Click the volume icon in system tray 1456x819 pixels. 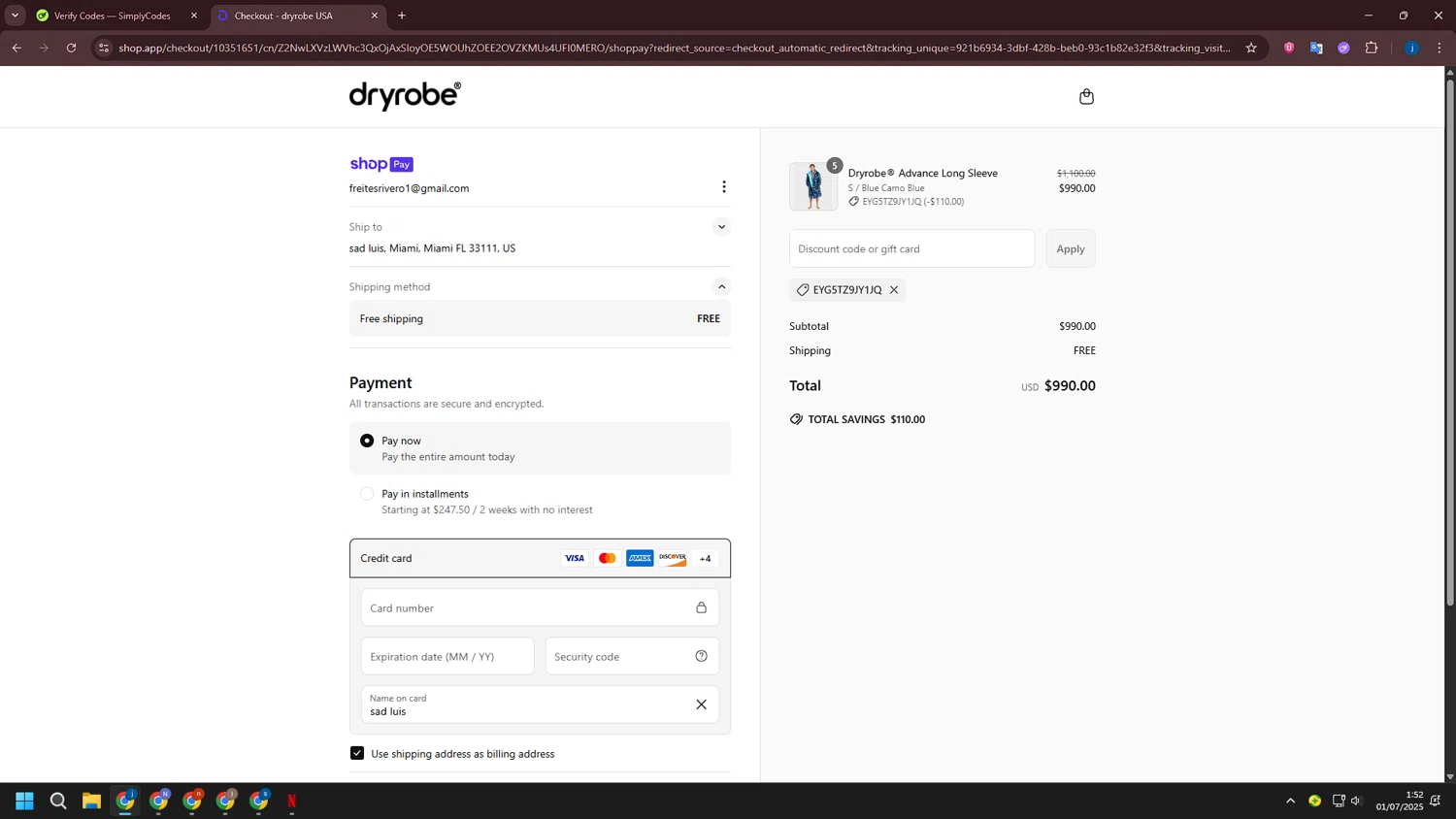click(1356, 801)
